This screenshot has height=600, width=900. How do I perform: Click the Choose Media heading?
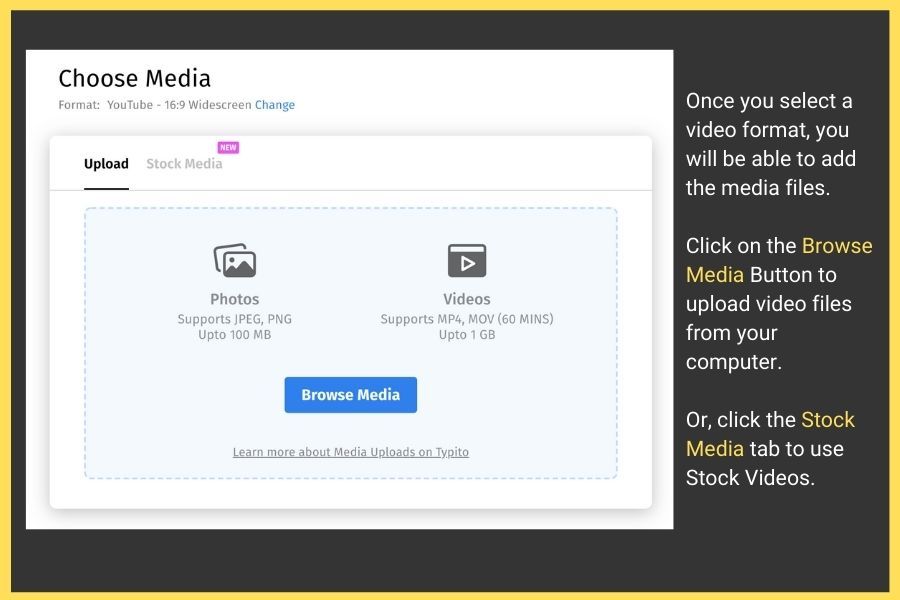click(135, 79)
